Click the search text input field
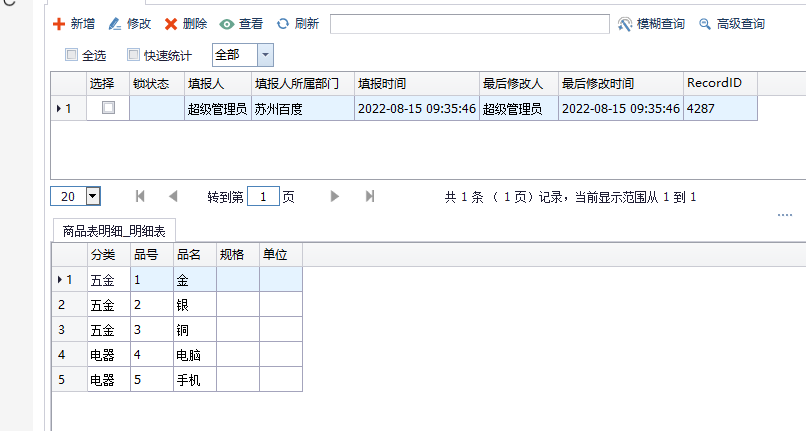Screen dimensions: 806x431 [469, 24]
